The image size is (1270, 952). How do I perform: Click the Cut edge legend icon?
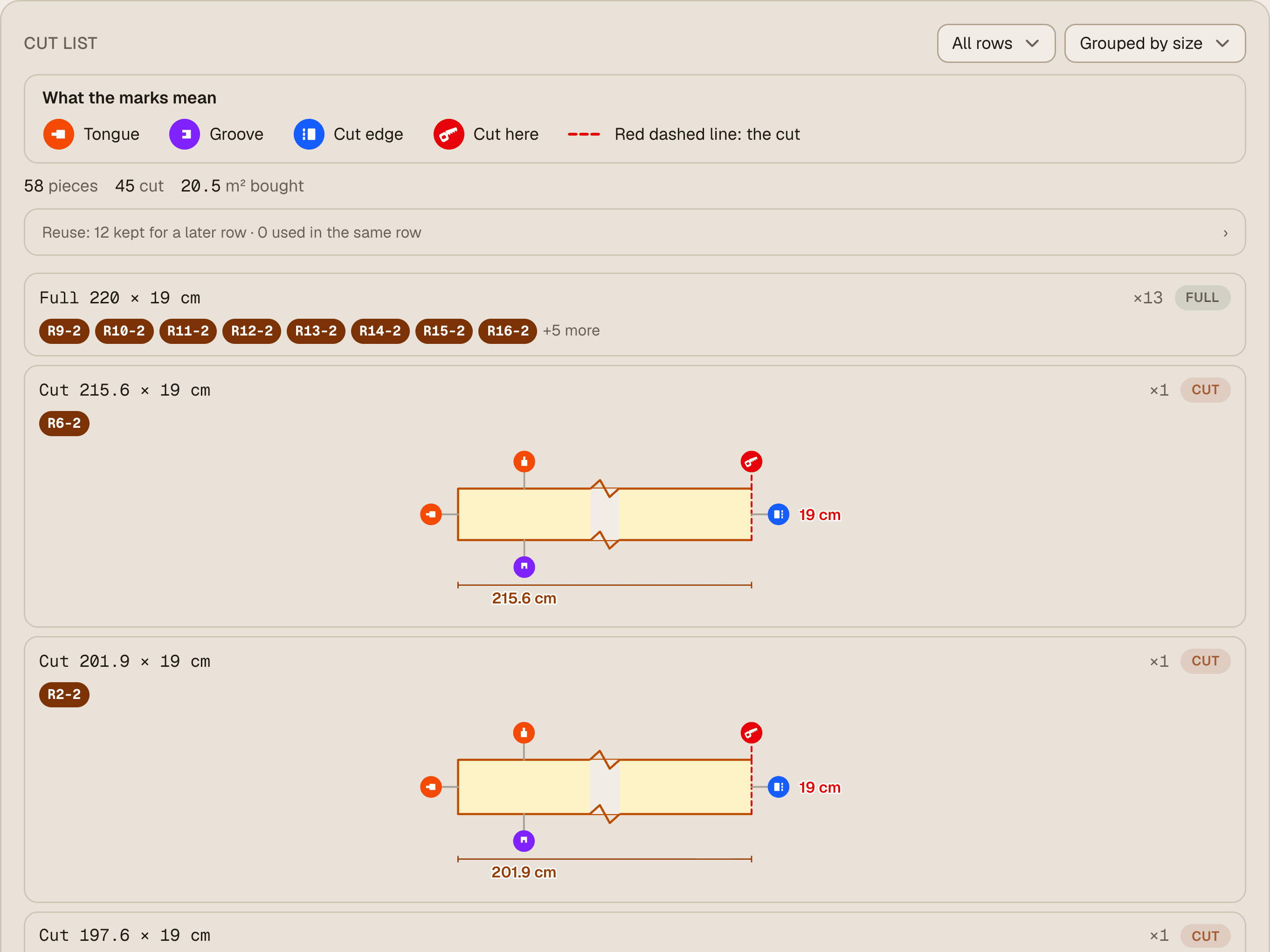309,134
